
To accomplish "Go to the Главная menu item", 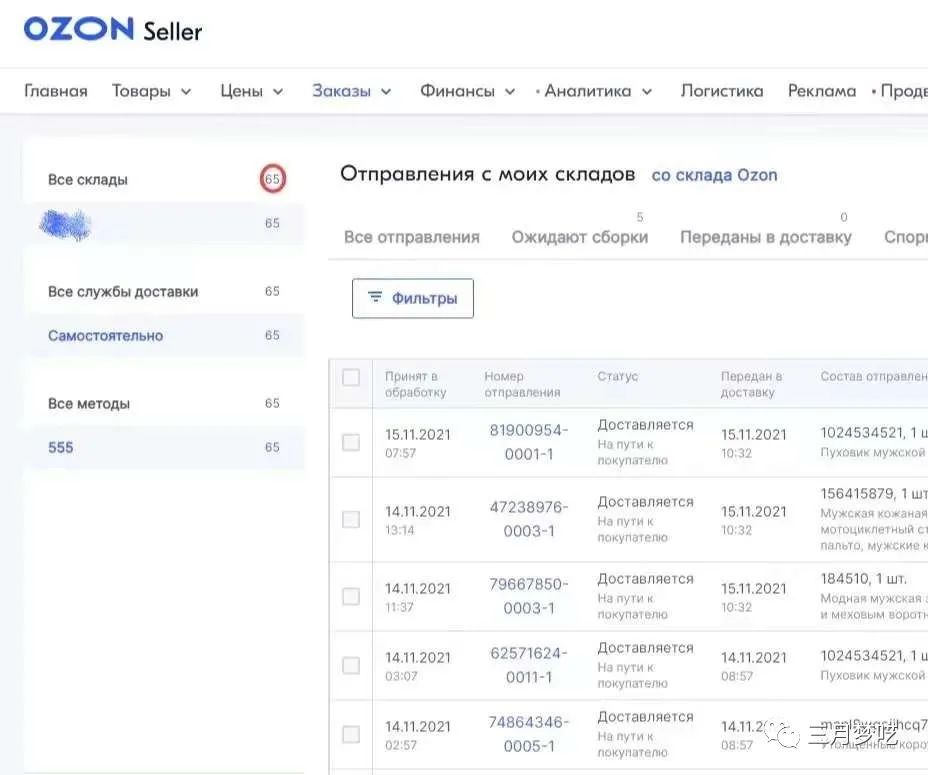I will 56,91.
